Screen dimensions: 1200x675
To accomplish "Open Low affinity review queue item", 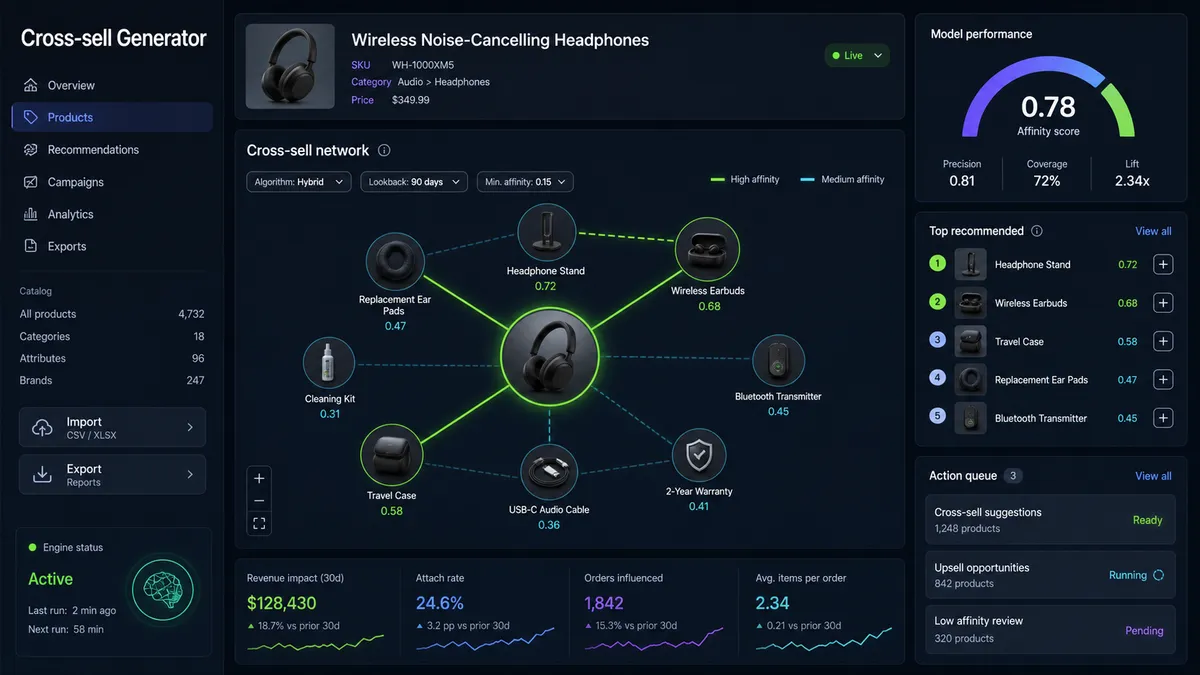I will pyautogui.click(x=1049, y=630).
